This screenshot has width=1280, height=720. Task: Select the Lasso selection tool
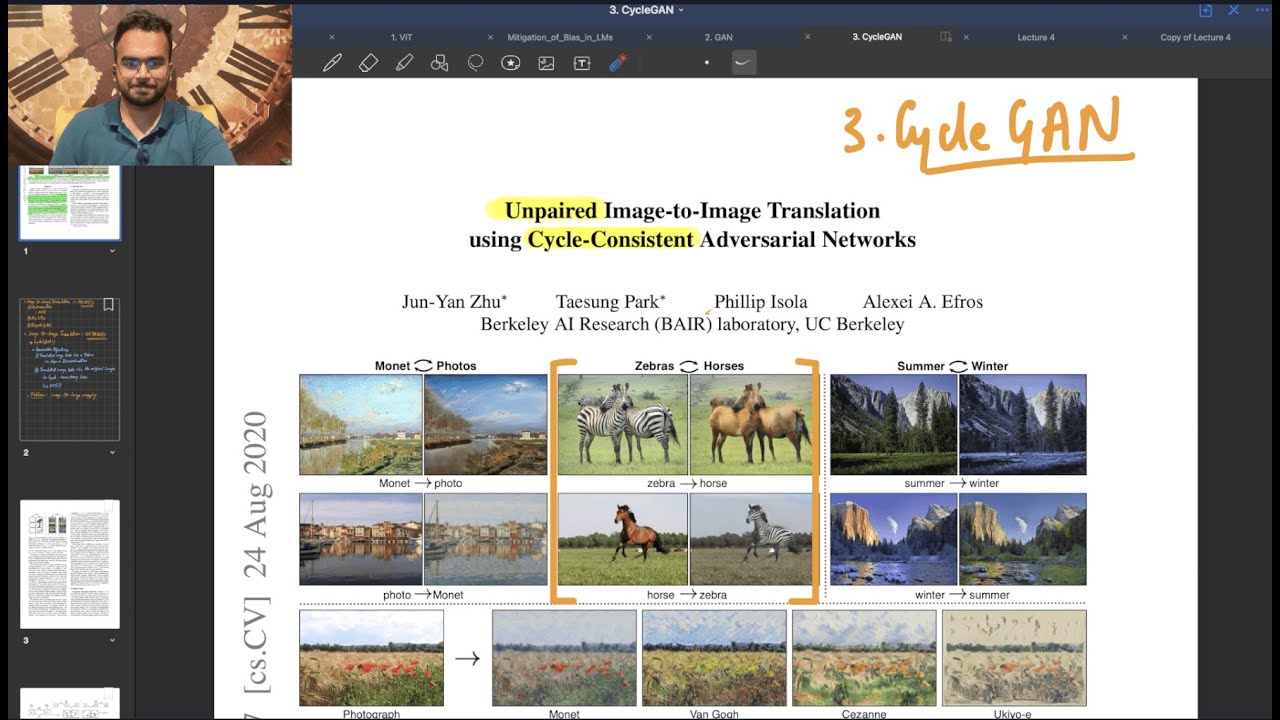point(475,63)
